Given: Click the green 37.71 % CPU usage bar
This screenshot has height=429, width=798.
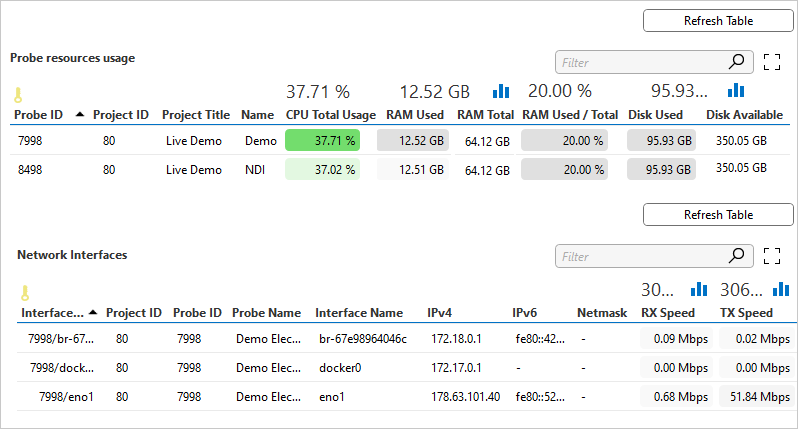Looking at the screenshot, I should [328, 141].
